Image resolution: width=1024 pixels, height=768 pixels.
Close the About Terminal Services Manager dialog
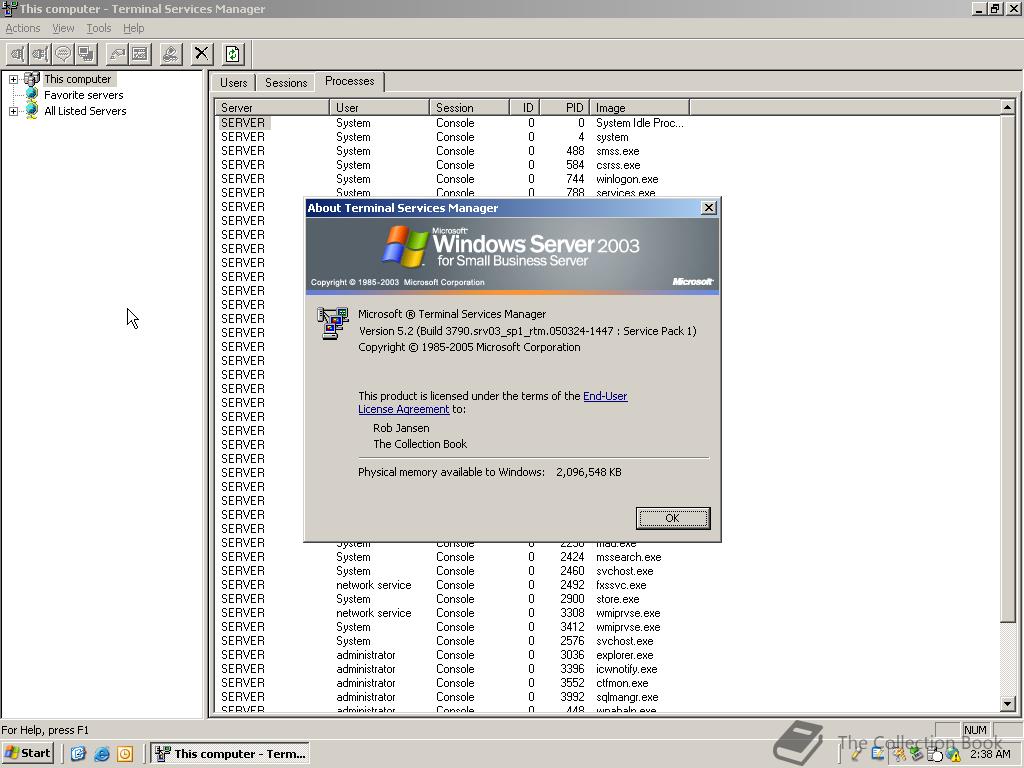709,208
